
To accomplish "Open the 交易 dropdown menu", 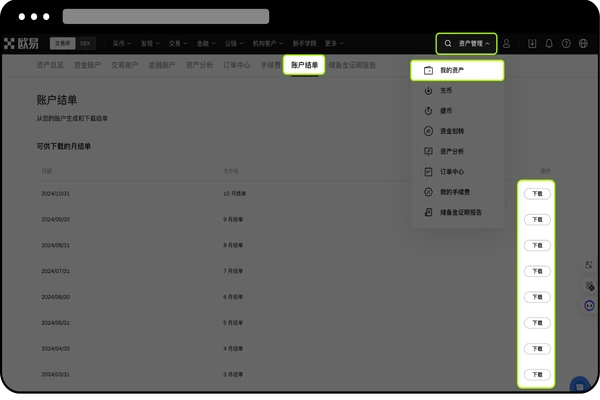I will (x=178, y=44).
